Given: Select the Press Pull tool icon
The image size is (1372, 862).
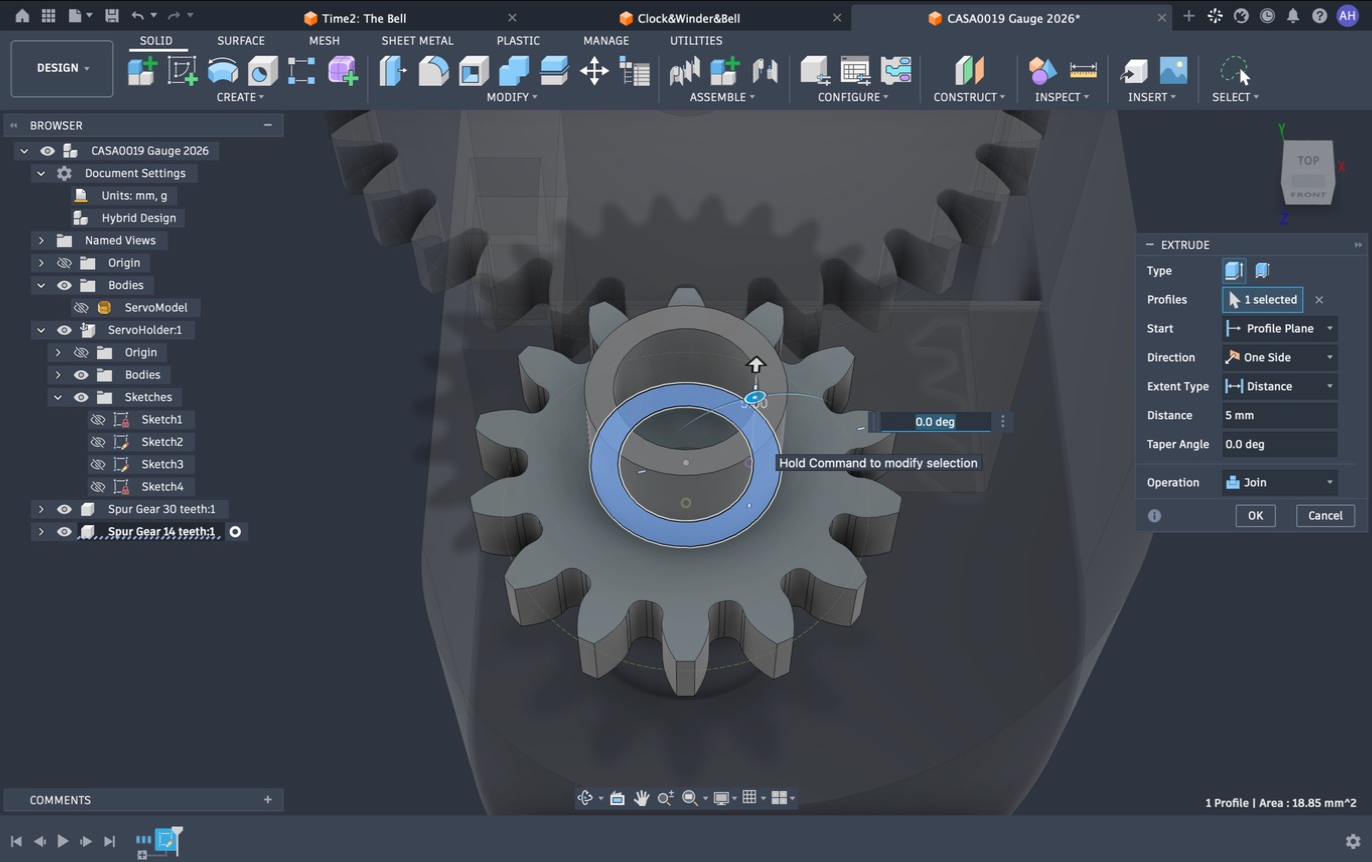Looking at the screenshot, I should click(x=393, y=70).
